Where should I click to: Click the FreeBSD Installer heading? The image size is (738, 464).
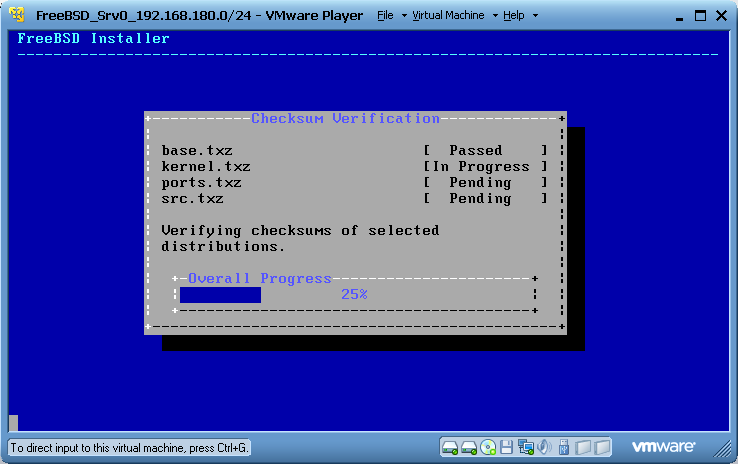pos(93,39)
